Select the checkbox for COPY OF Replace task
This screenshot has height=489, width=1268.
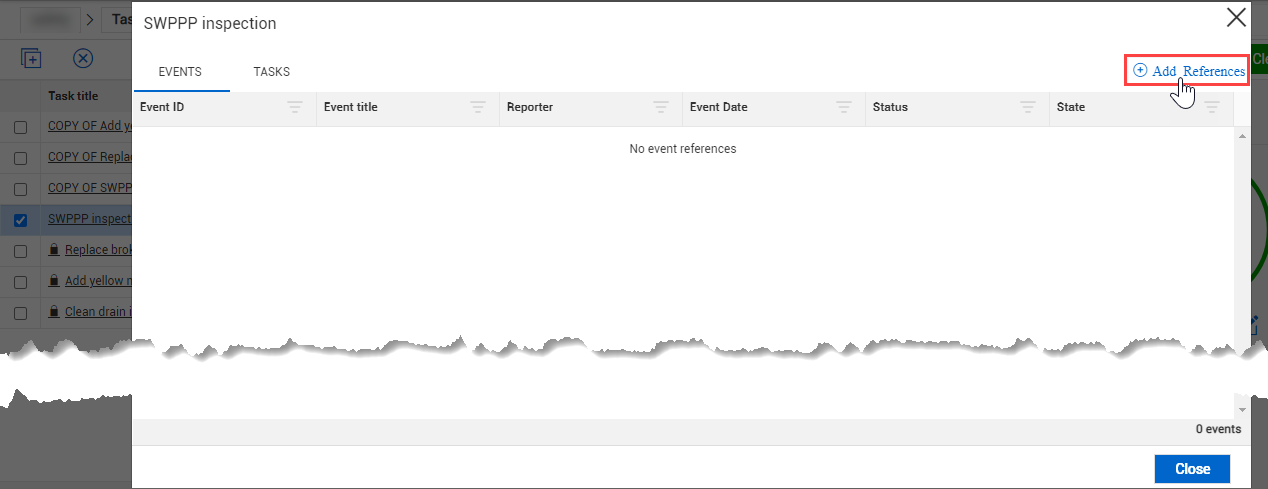pyautogui.click(x=20, y=159)
